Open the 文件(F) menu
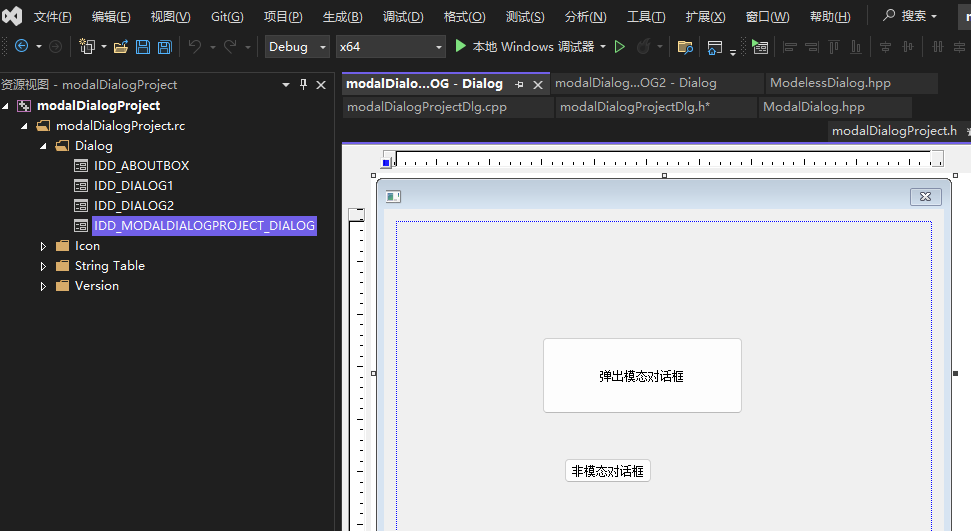This screenshot has width=971, height=531. pyautogui.click(x=53, y=17)
